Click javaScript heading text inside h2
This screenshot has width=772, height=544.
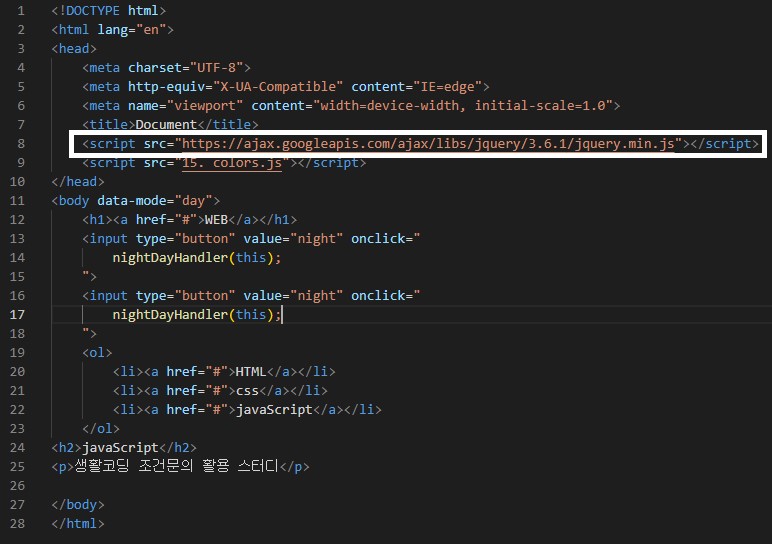pyautogui.click(x=120, y=448)
